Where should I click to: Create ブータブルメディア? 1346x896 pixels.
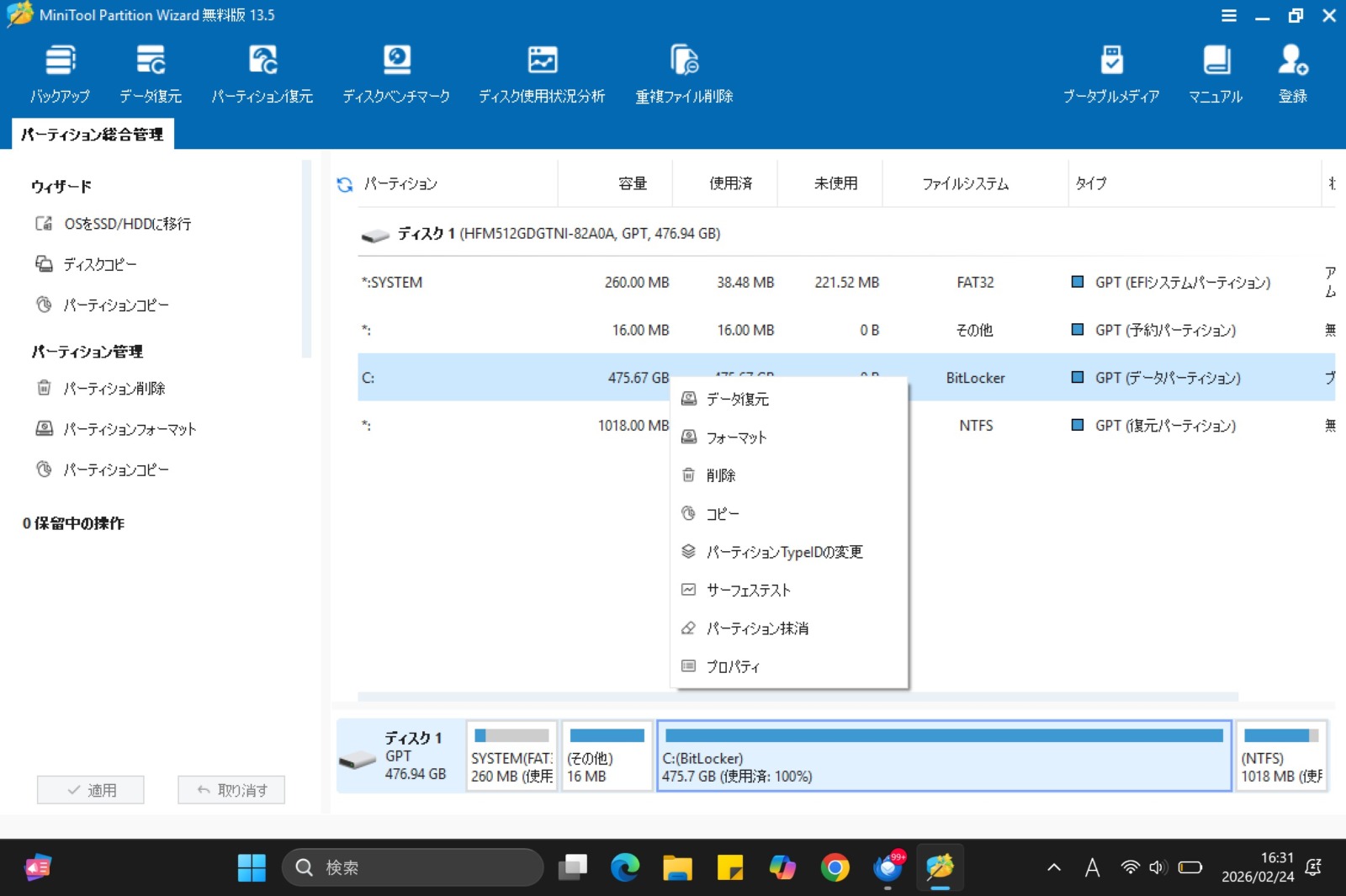pyautogui.click(x=1111, y=73)
